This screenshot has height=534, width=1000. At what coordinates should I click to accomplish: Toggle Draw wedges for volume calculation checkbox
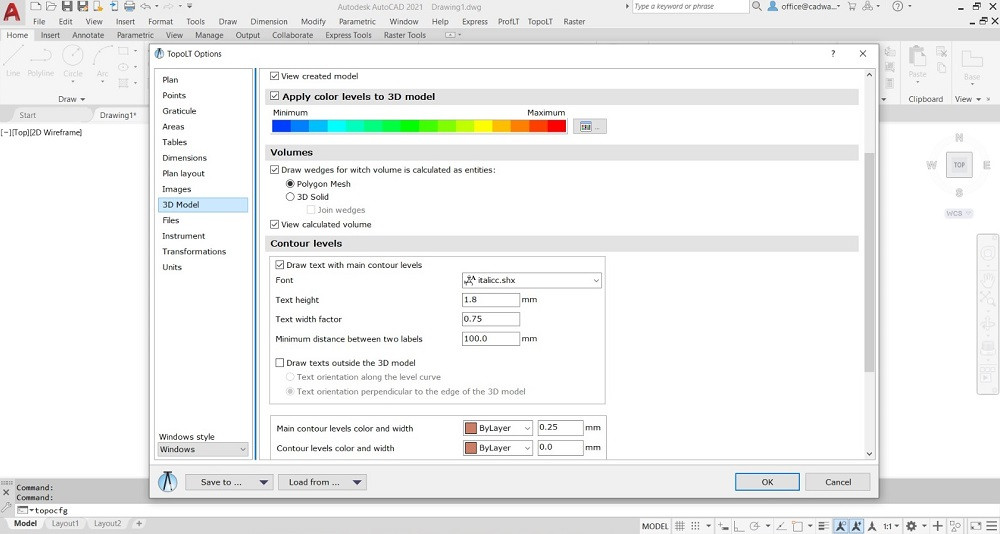pyautogui.click(x=275, y=170)
